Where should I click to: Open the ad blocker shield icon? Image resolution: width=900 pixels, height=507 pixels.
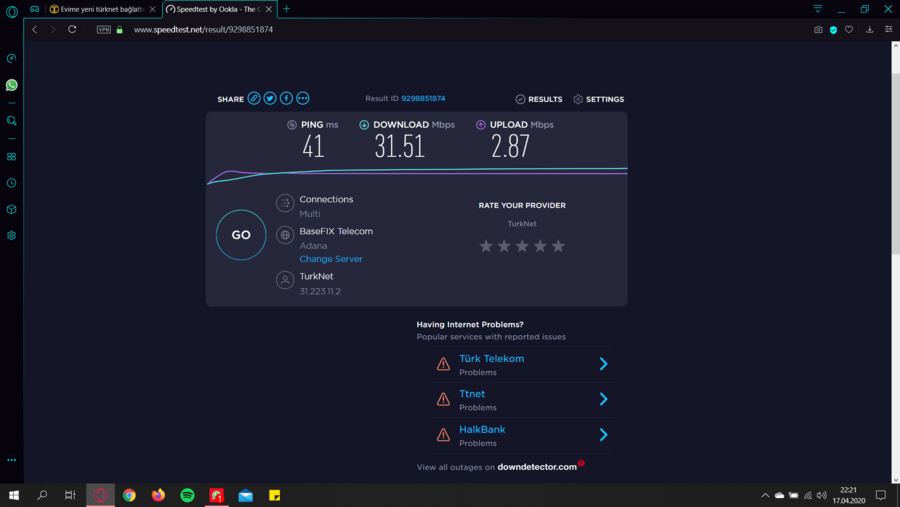click(833, 29)
